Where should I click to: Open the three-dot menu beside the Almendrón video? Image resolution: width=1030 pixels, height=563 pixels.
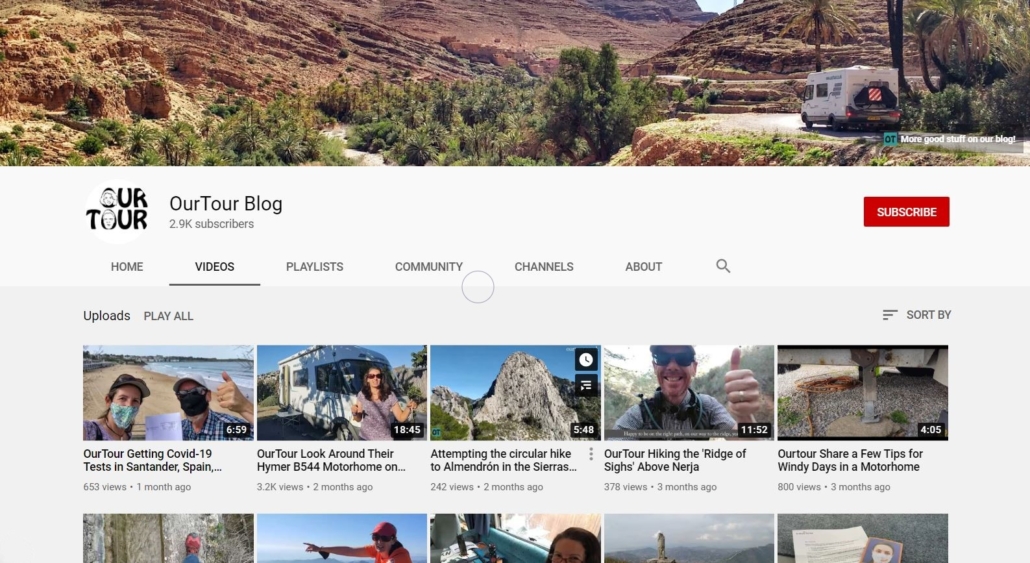point(591,454)
